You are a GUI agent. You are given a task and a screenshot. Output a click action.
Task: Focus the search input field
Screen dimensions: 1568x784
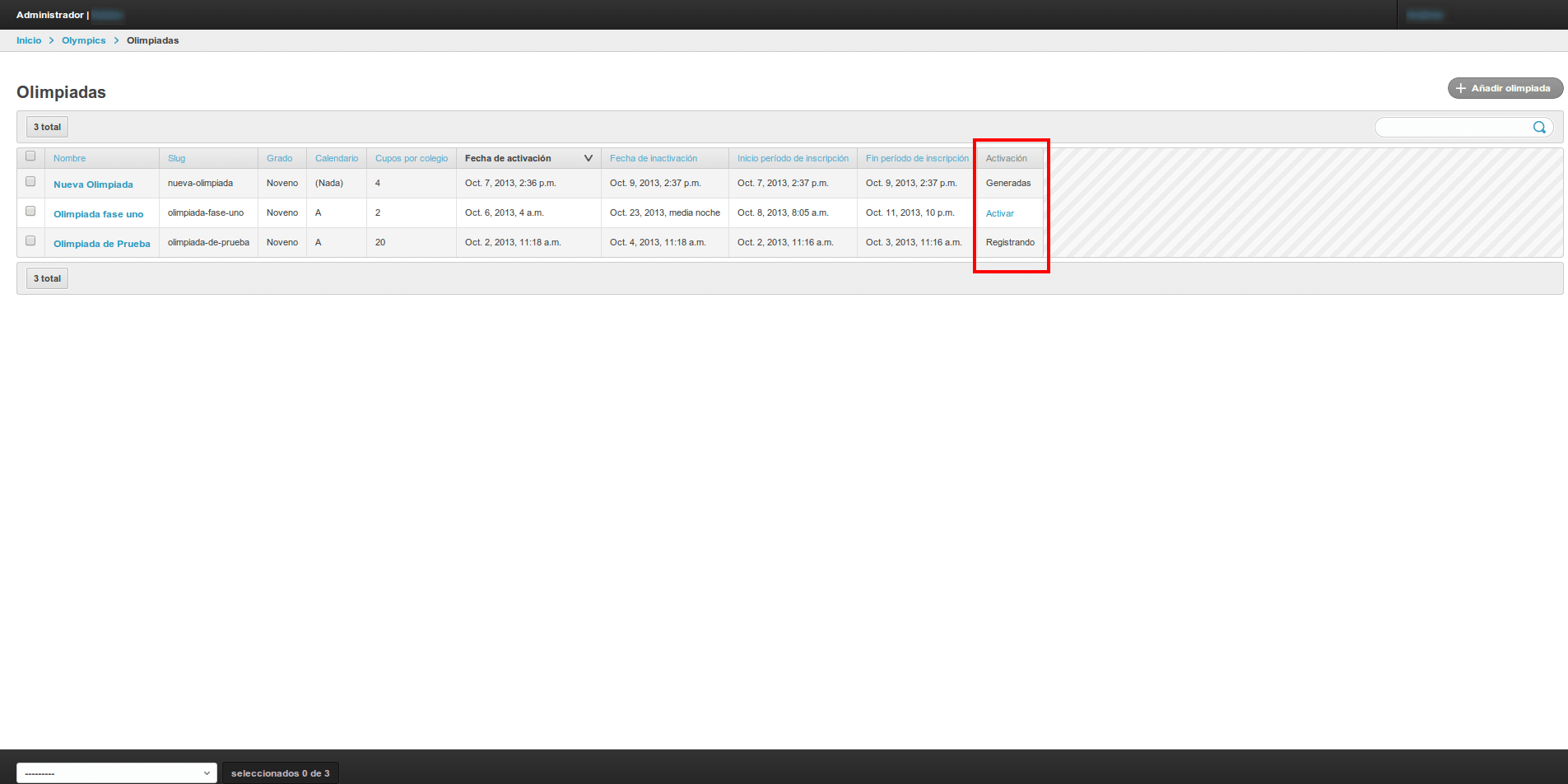coord(1452,127)
